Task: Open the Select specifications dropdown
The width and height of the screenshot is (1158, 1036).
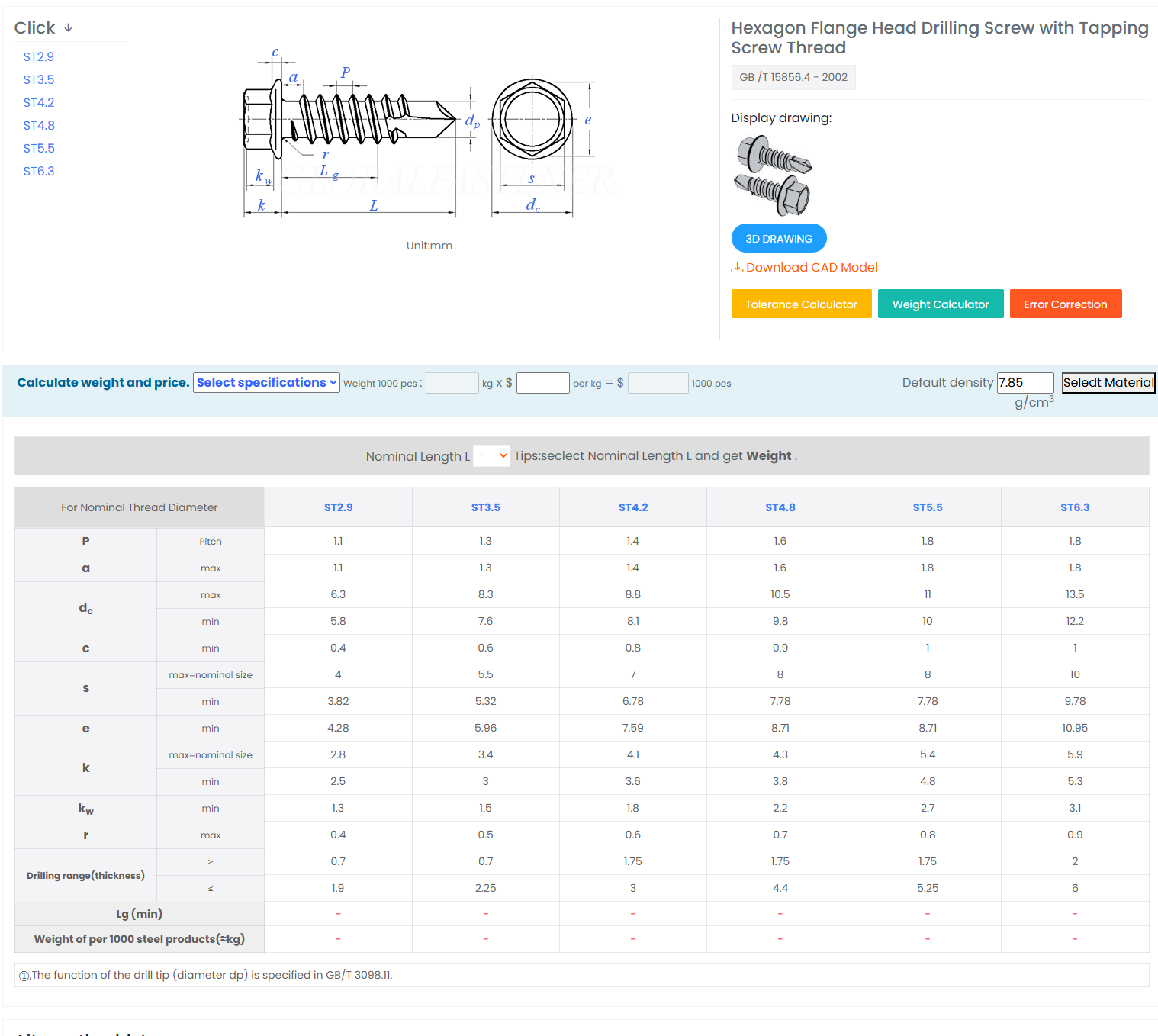Action: [266, 383]
